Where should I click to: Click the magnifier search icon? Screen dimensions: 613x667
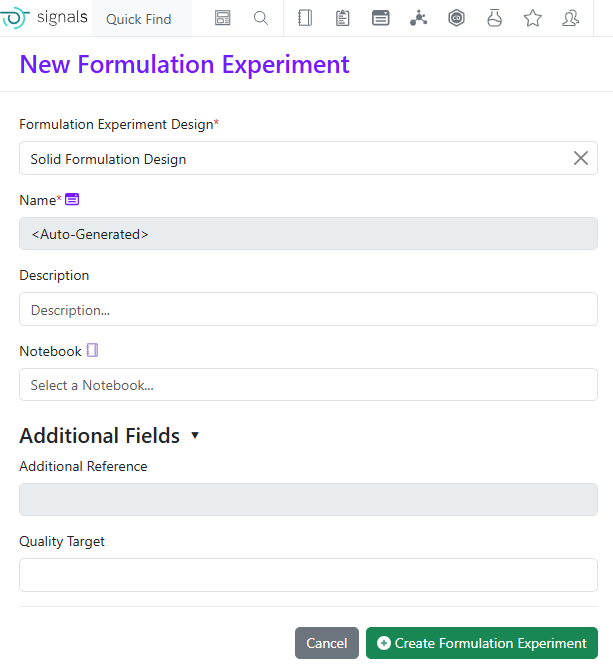point(261,18)
